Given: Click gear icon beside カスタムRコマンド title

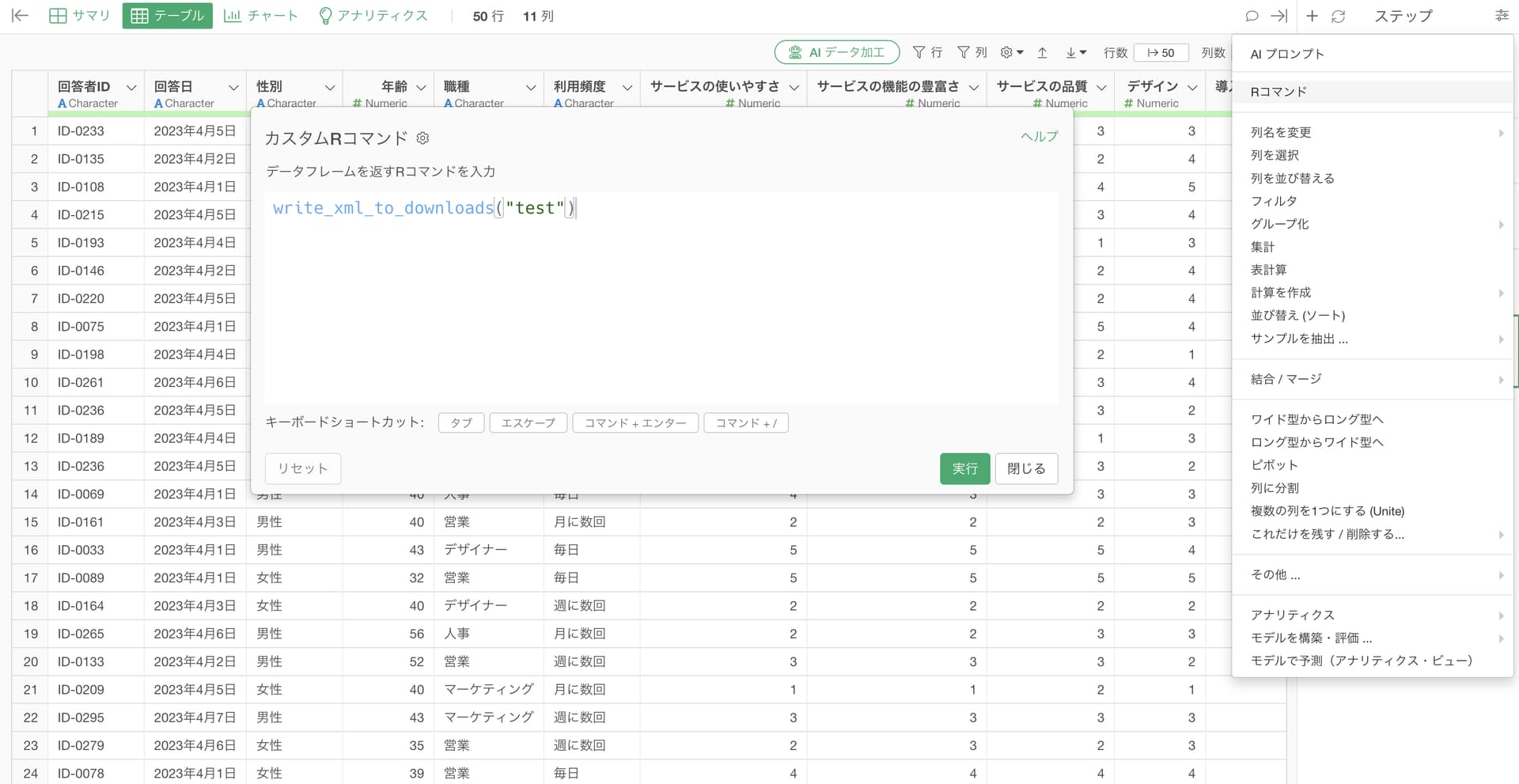Looking at the screenshot, I should click(x=423, y=138).
